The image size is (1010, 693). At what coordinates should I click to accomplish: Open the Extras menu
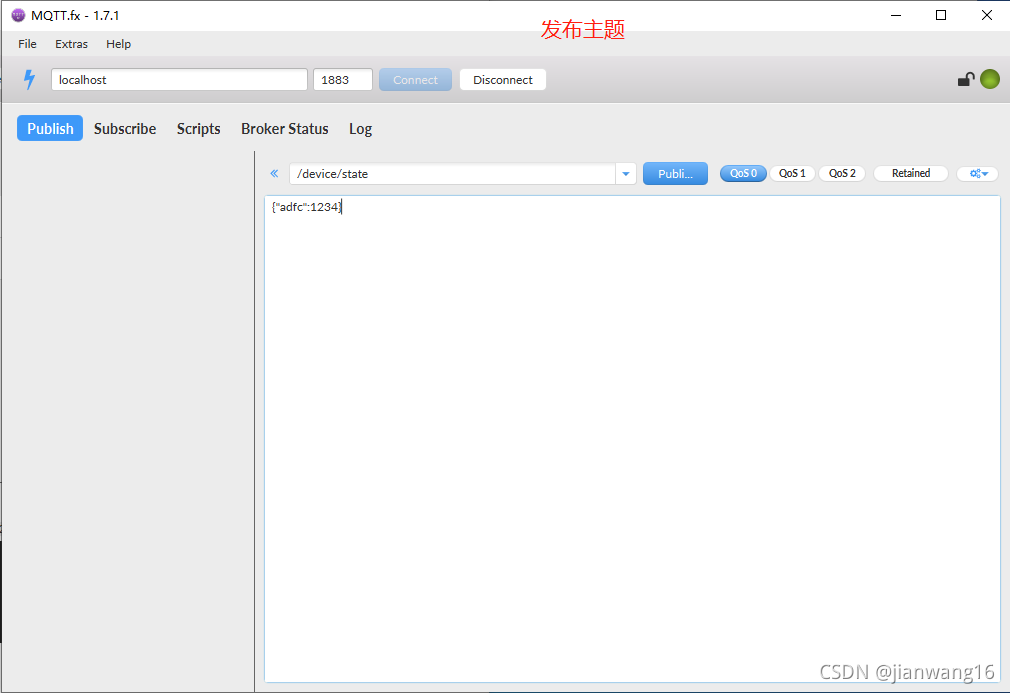(71, 44)
